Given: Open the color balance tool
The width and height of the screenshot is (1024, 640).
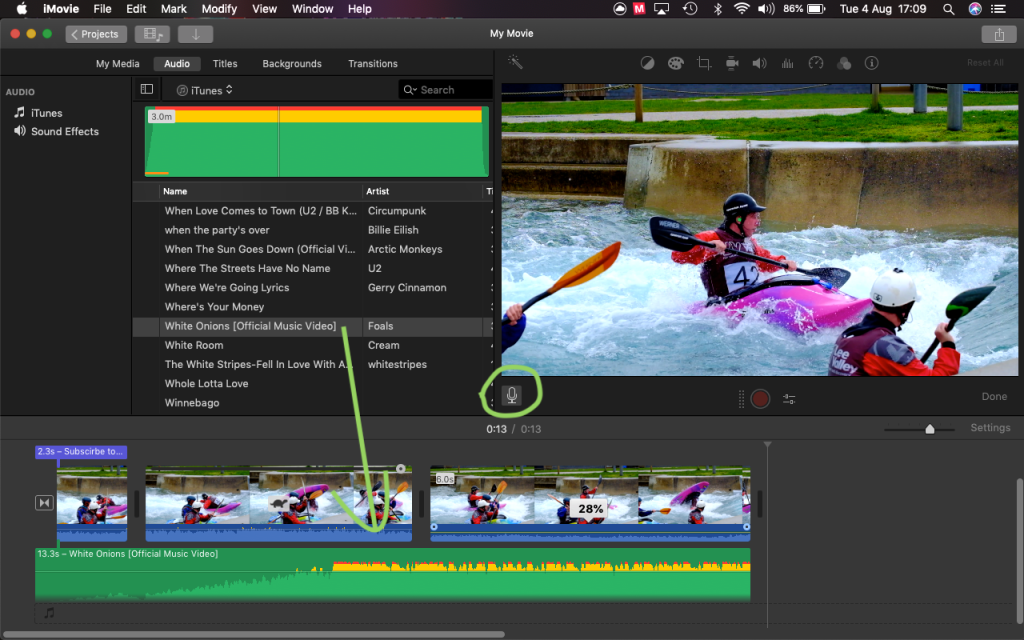Looking at the screenshot, I should 647,63.
